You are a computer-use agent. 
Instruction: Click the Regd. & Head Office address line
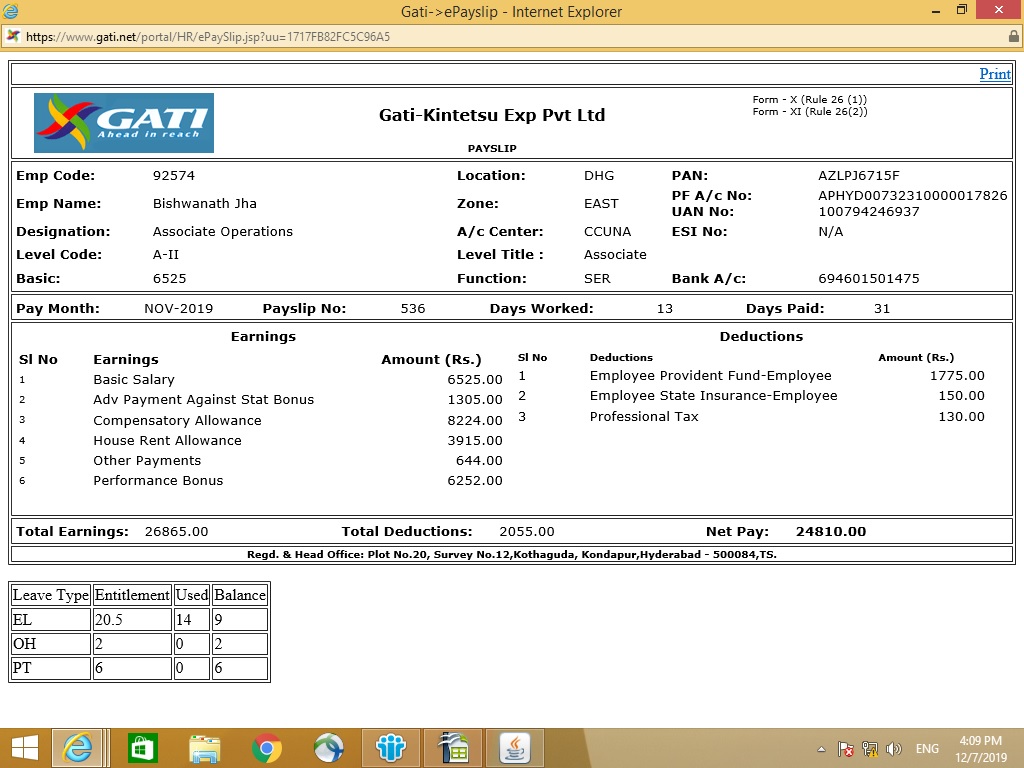511,554
